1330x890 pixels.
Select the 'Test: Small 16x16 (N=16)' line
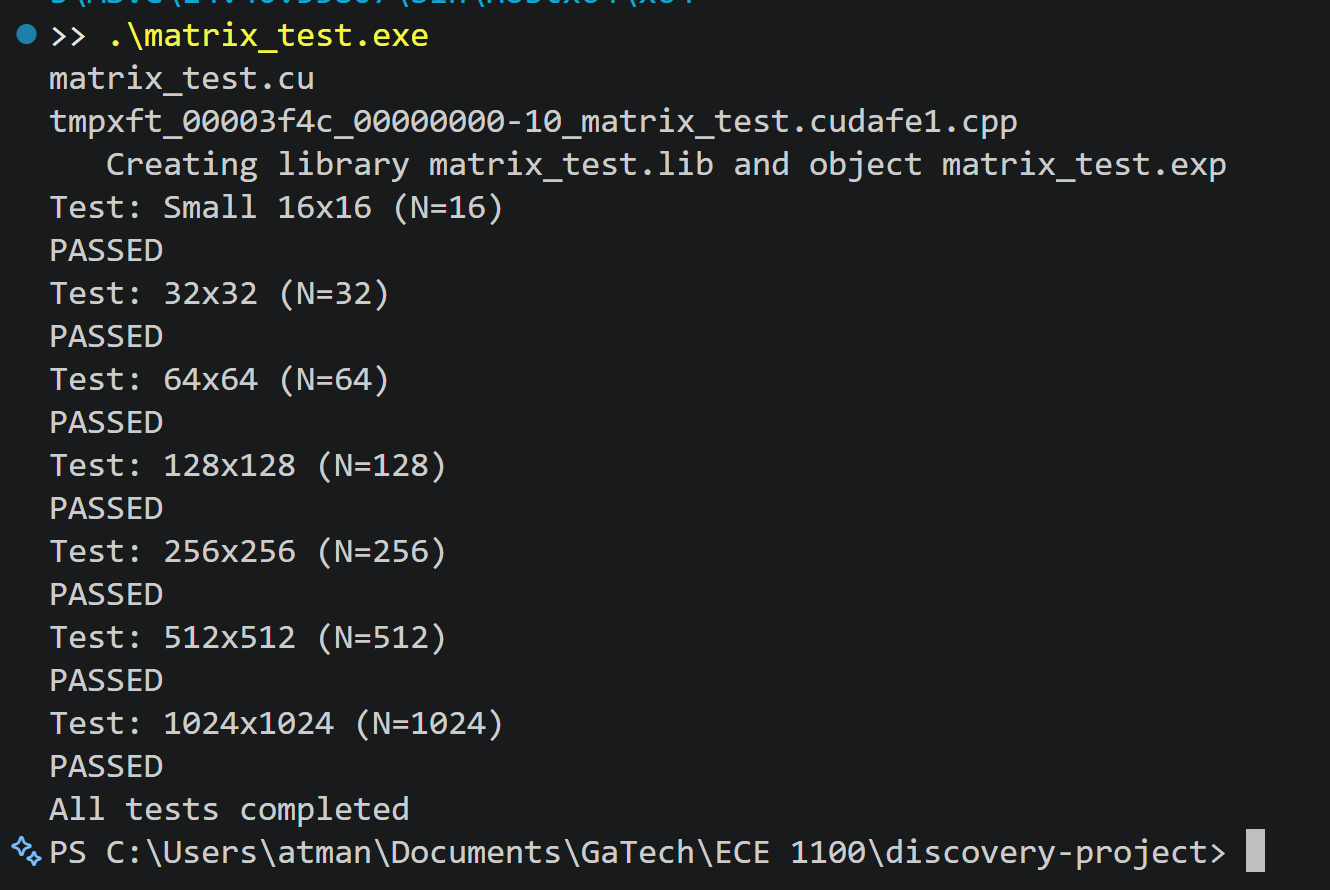tap(277, 208)
